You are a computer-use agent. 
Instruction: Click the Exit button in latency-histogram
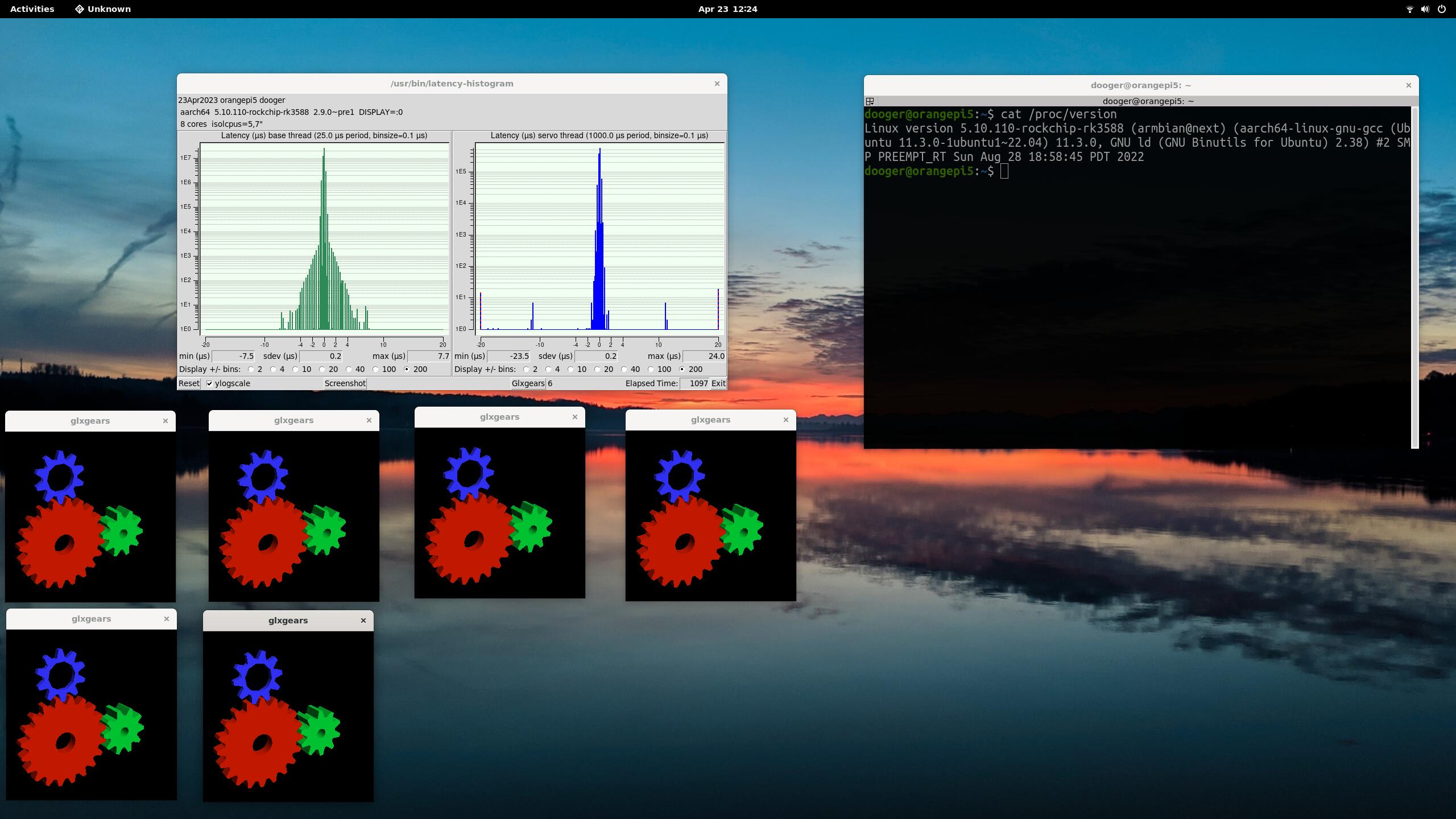pyautogui.click(x=718, y=383)
